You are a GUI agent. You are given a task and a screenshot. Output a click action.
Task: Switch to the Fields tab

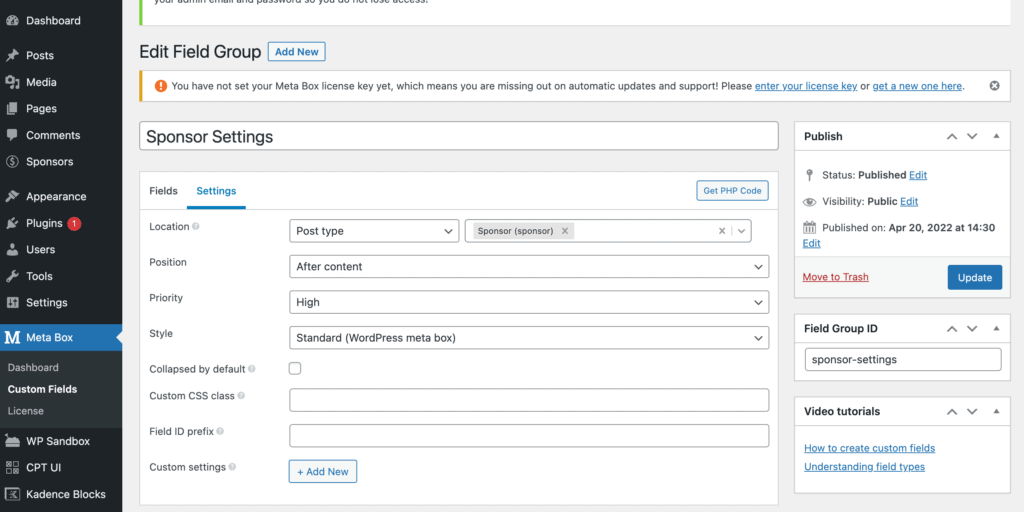pos(163,191)
